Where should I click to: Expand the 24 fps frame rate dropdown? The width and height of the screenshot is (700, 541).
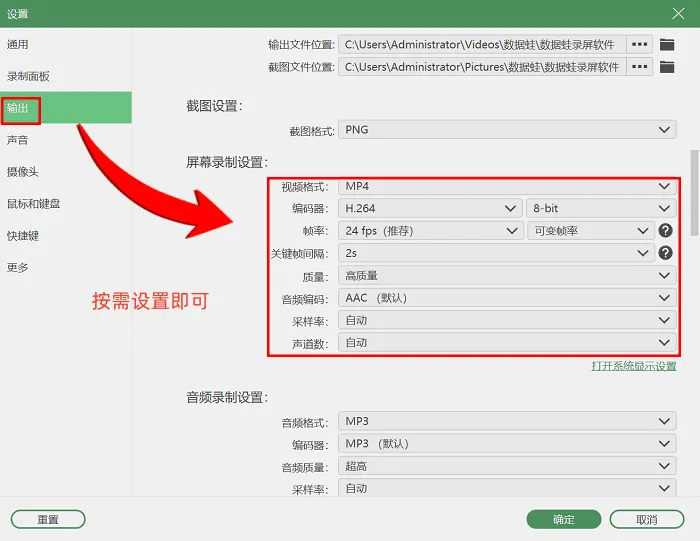(x=430, y=231)
